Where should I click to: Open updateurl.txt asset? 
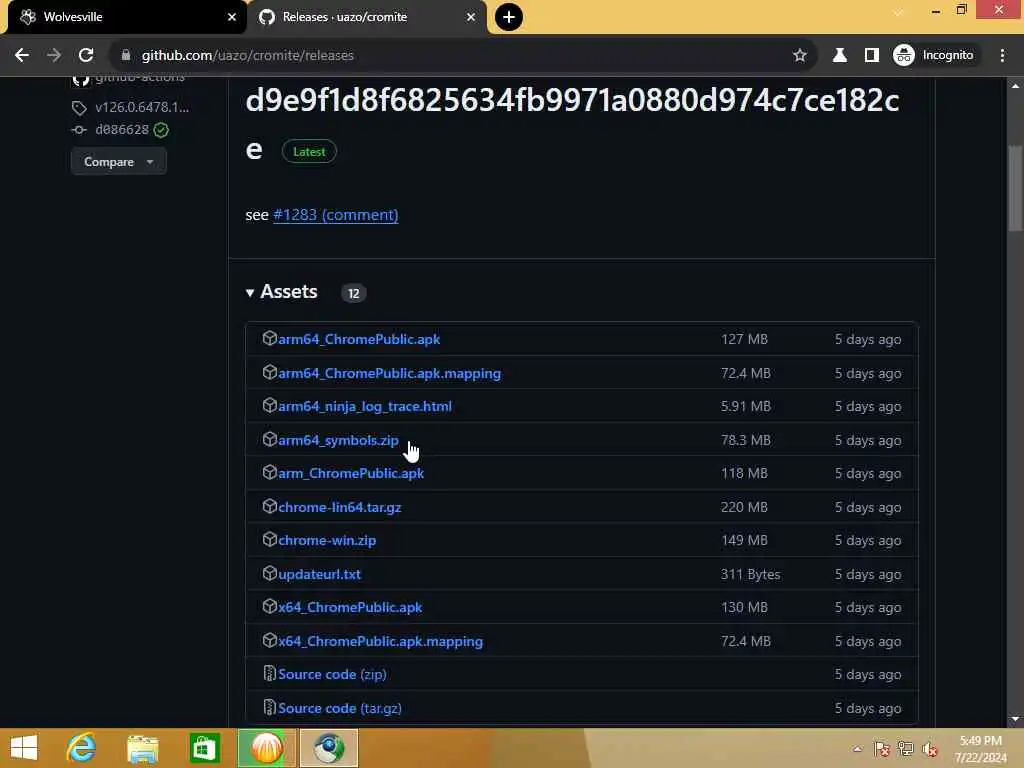tap(319, 574)
